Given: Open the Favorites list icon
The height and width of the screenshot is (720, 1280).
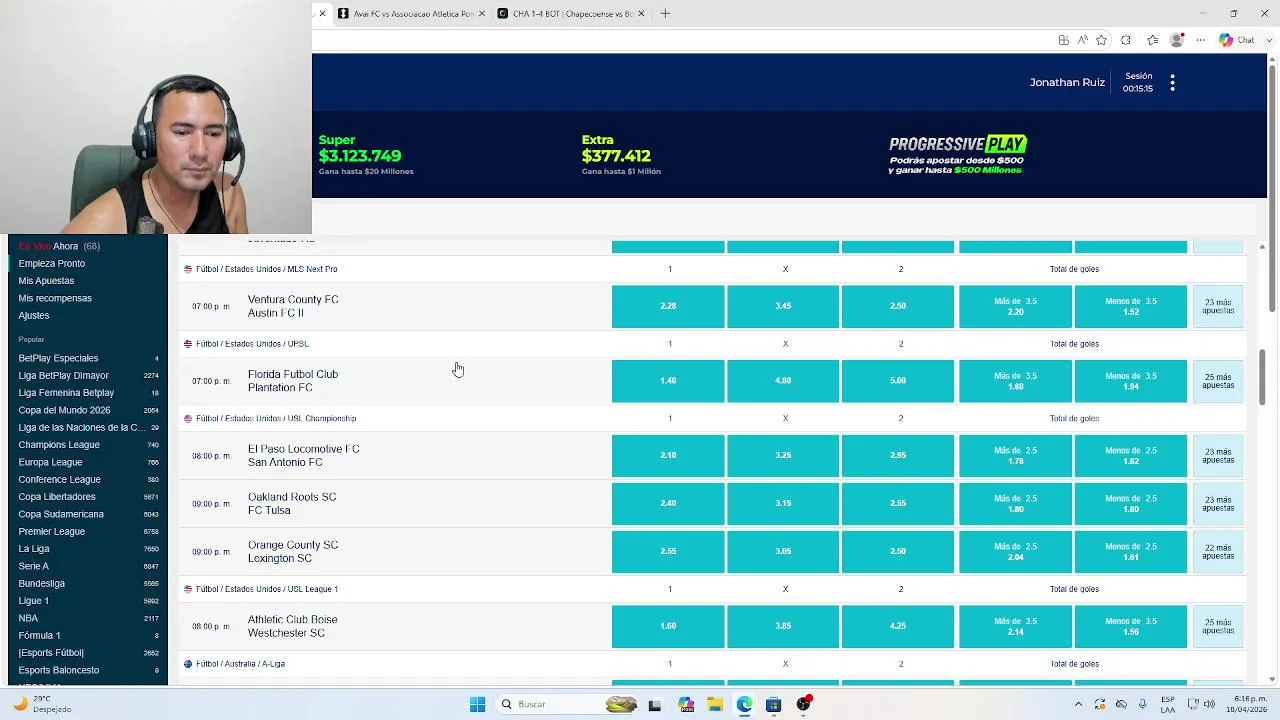Looking at the screenshot, I should [1152, 40].
